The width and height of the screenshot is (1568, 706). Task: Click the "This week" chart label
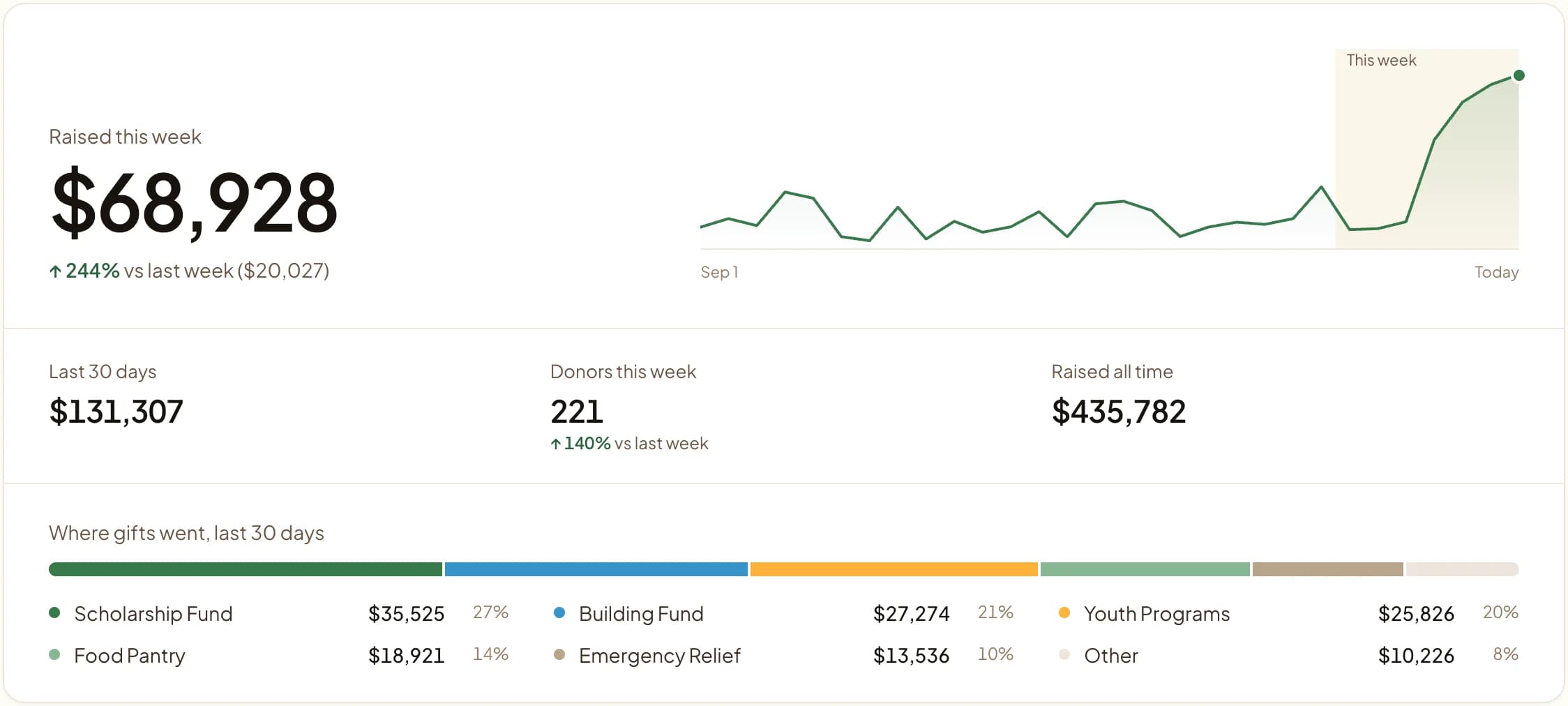tap(1381, 60)
